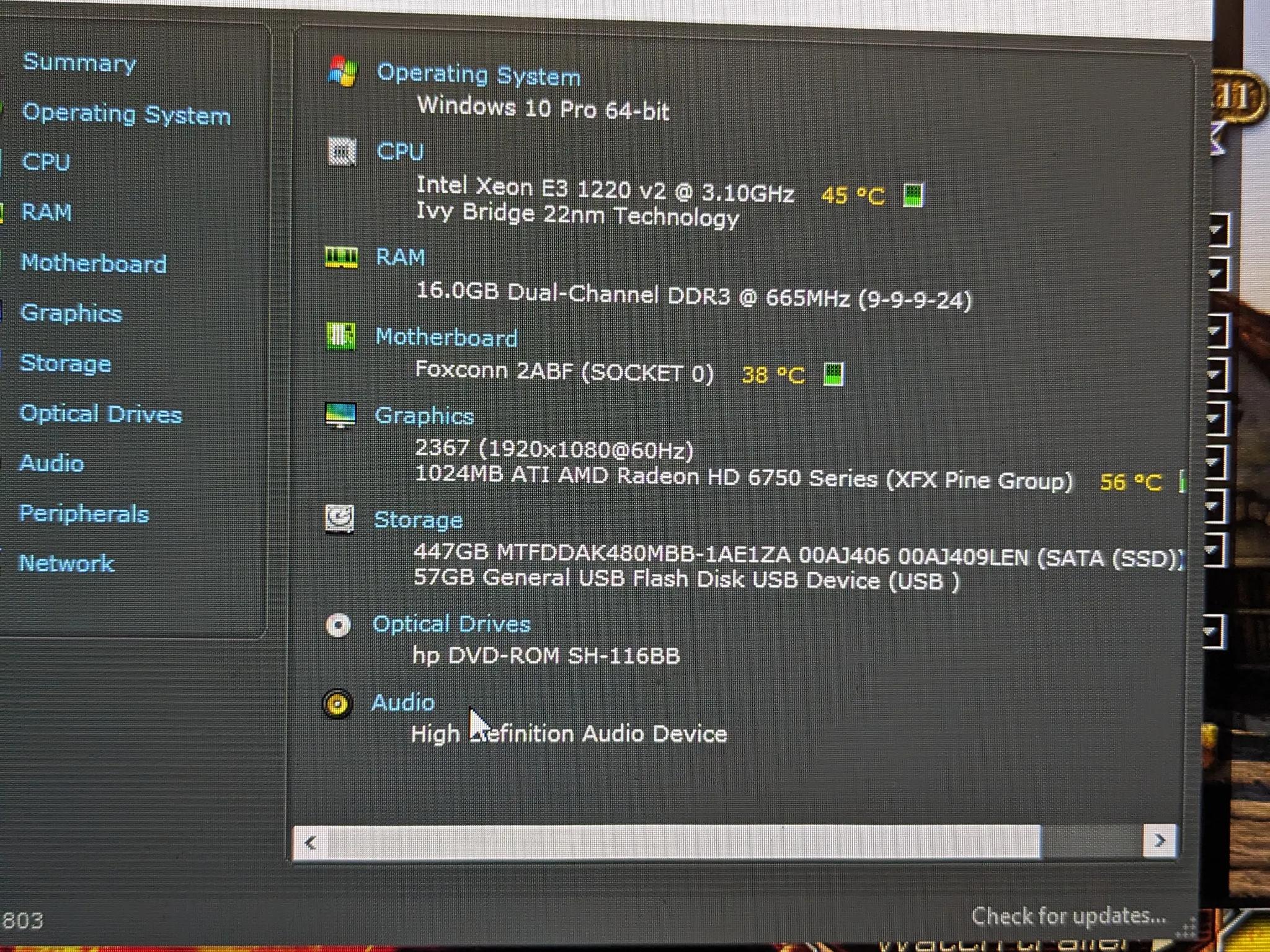Click 'High Definition Audio Device' text
1270x952 pixels.
pyautogui.click(x=569, y=734)
